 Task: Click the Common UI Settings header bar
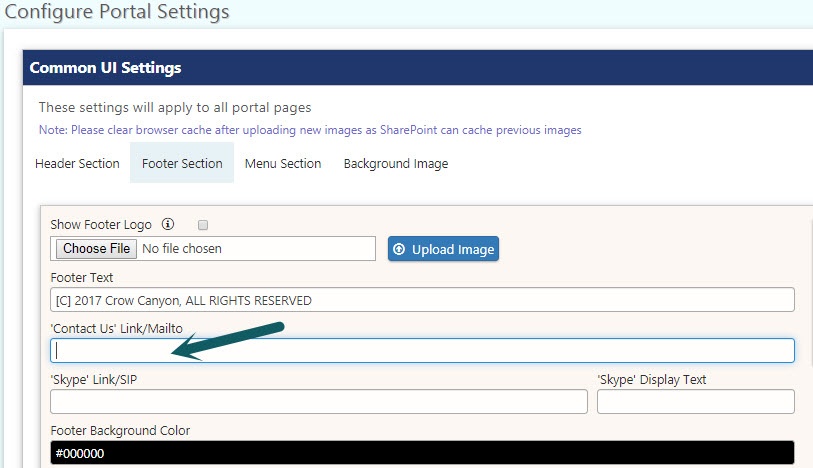click(x=418, y=68)
